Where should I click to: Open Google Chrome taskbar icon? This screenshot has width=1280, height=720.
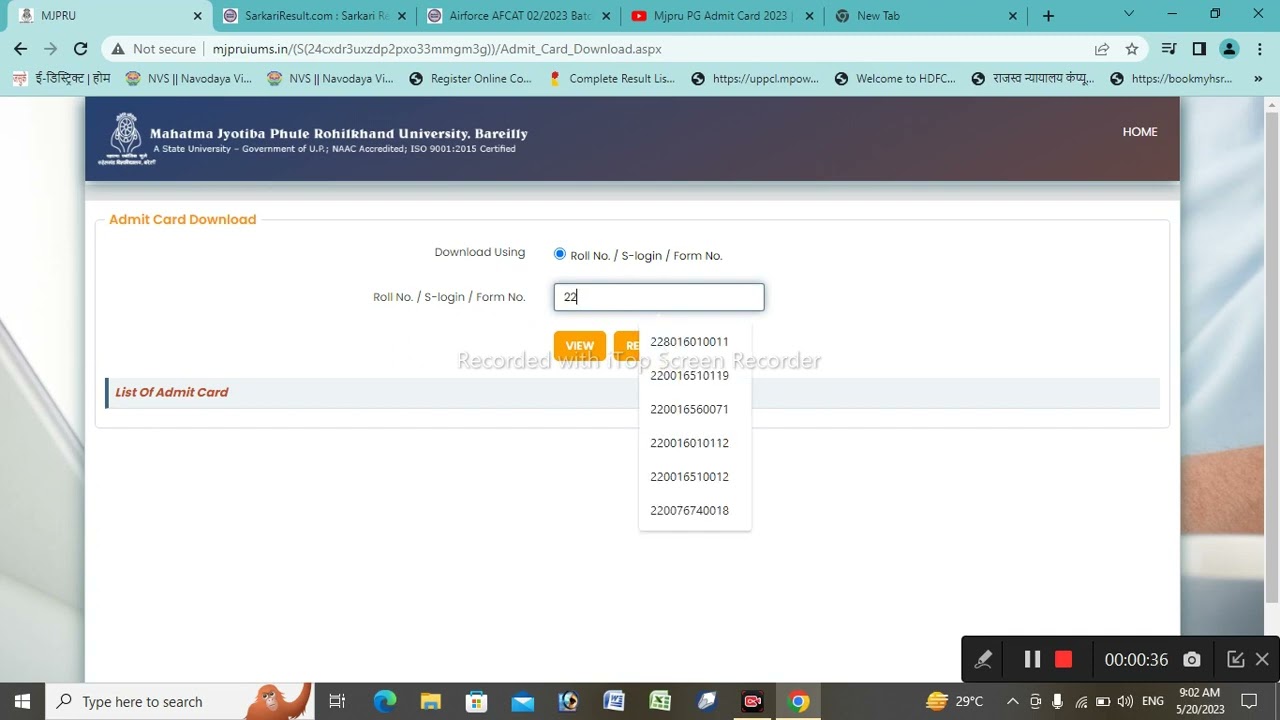click(798, 701)
